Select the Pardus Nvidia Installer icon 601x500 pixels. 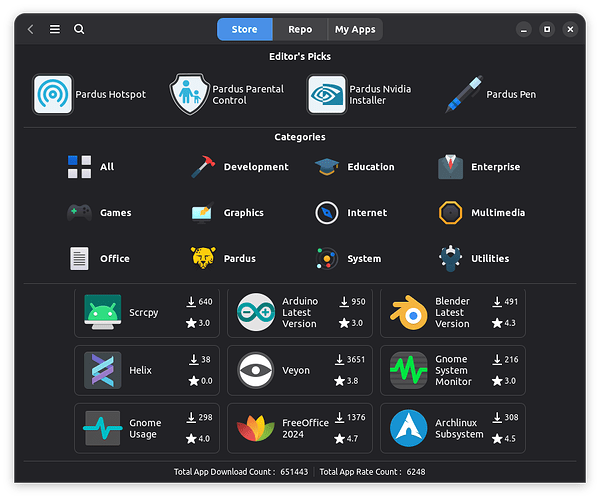click(x=328, y=95)
